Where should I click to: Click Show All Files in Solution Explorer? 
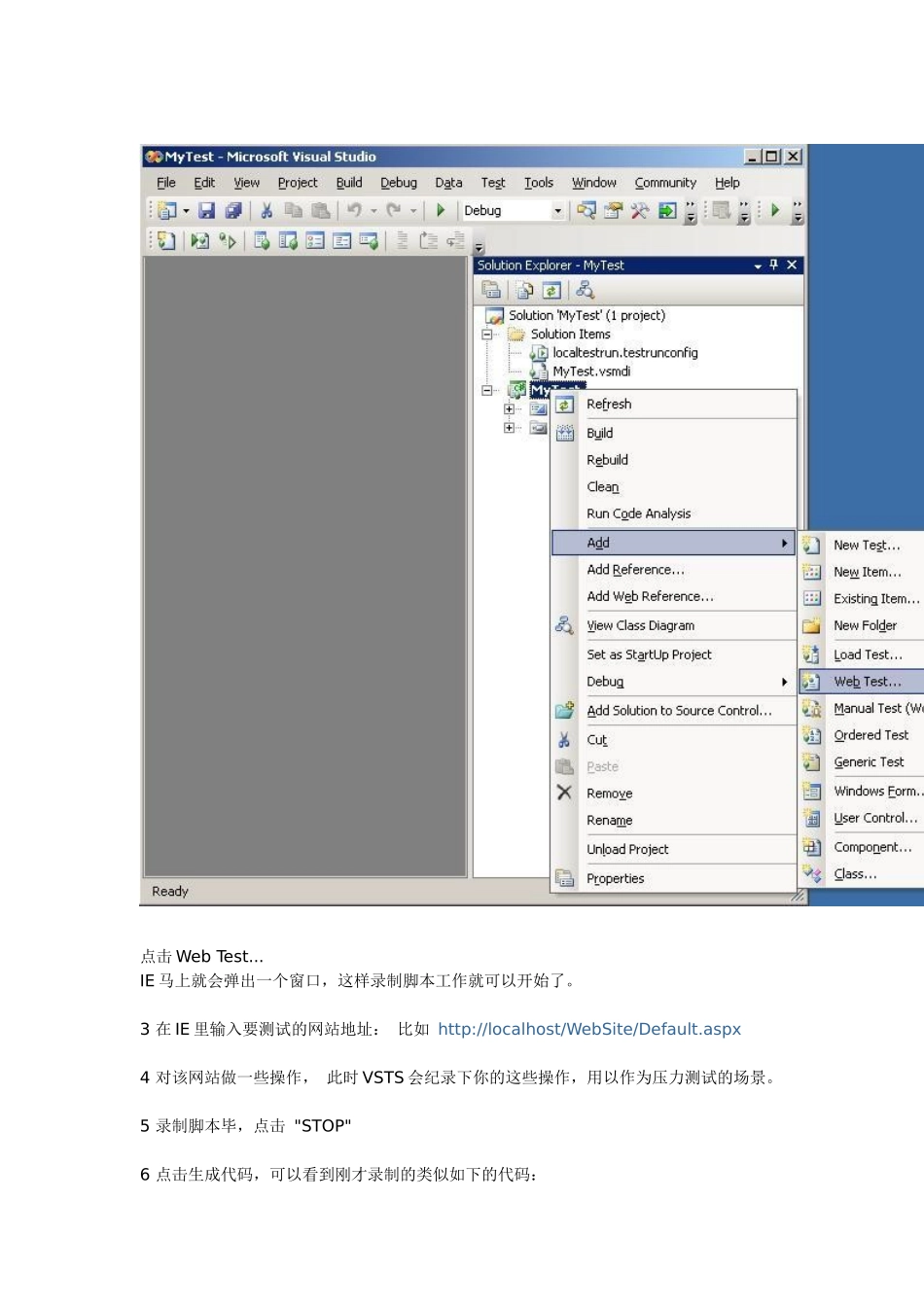525,290
